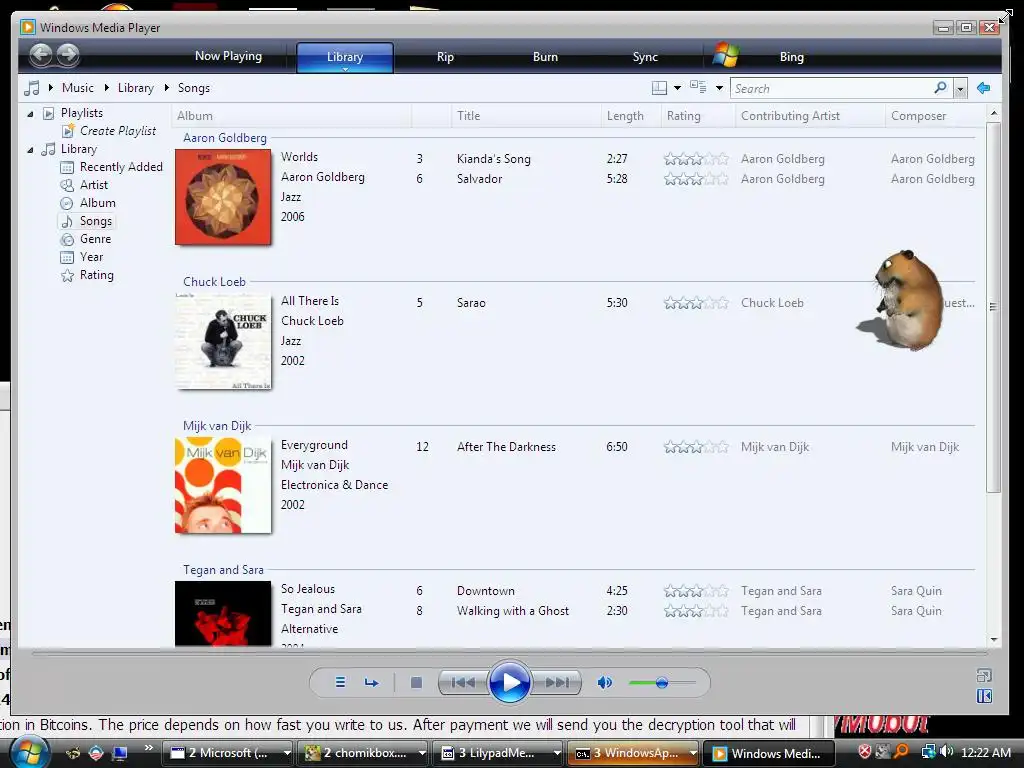This screenshot has height=768, width=1024.
Task: Click the search magnifier icon
Action: pos(940,88)
